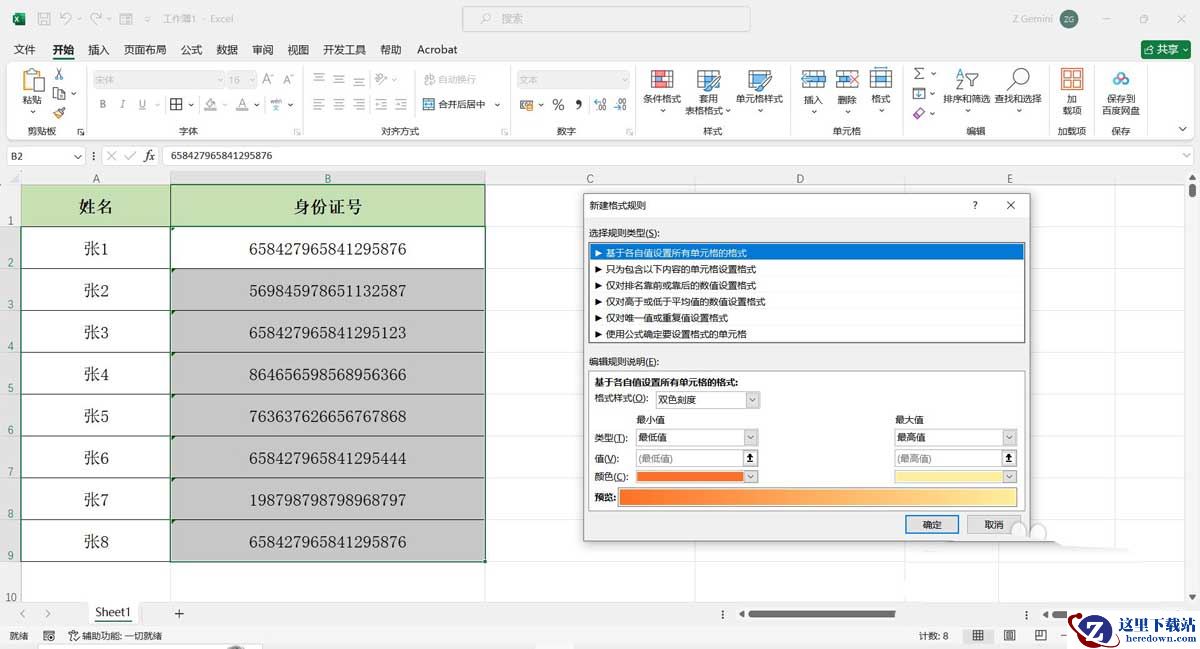Click the Font Color letter A icon
Viewport: 1200px width, 649px height.
pyautogui.click(x=244, y=104)
